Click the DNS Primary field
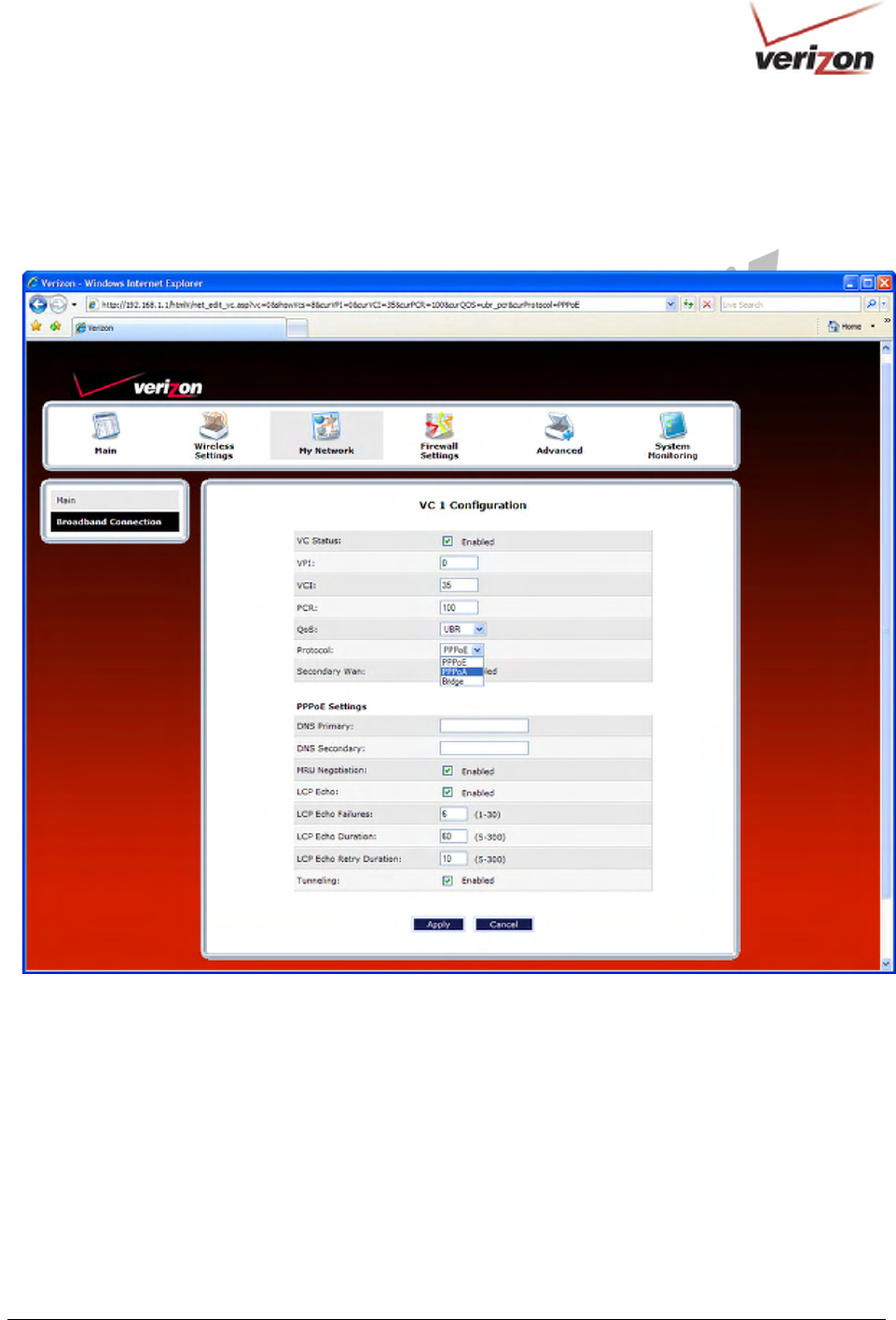Screen dimensions: 896x1320 [x=484, y=726]
